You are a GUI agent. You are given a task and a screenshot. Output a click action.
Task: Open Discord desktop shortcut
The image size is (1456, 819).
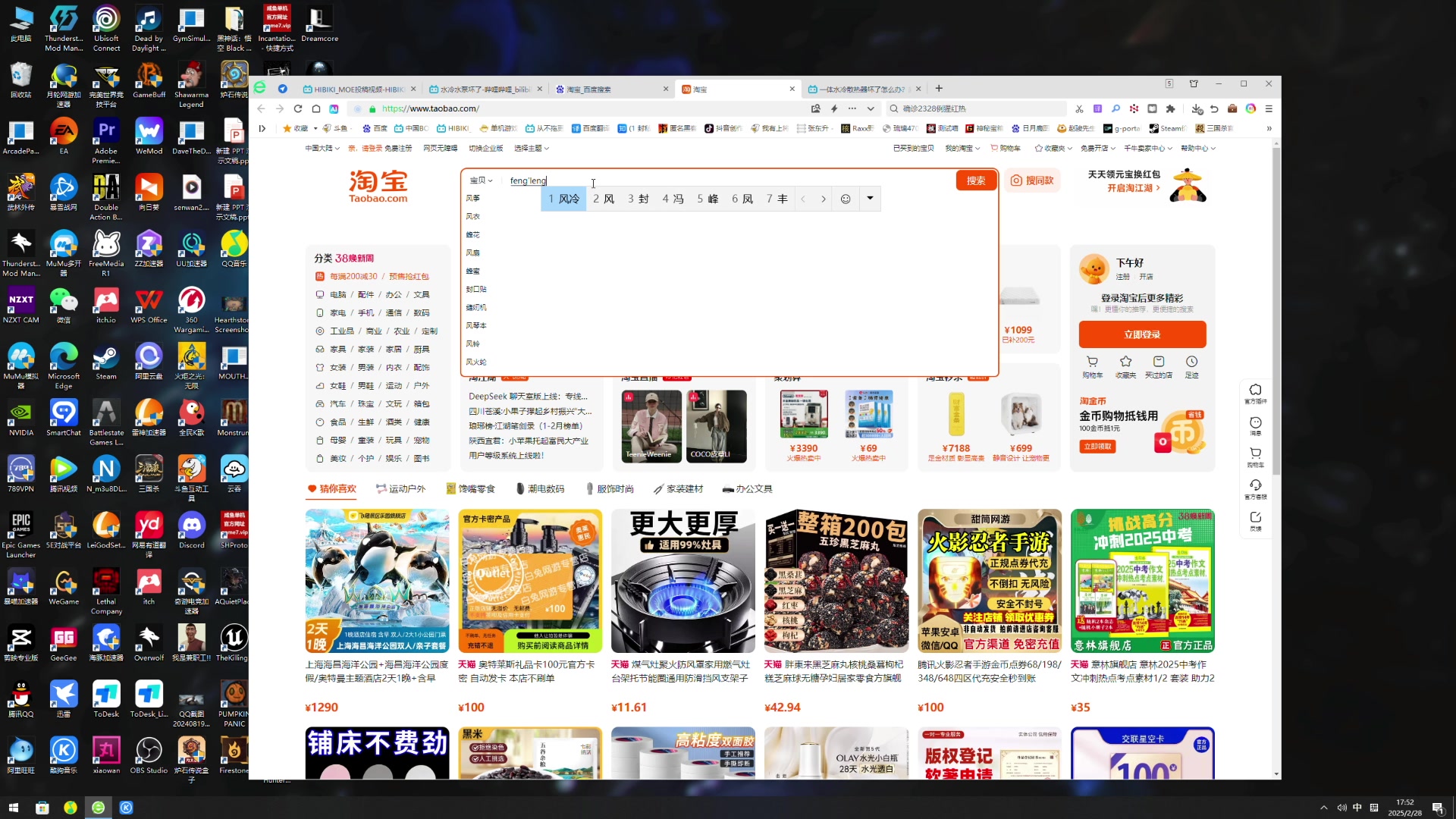(191, 530)
